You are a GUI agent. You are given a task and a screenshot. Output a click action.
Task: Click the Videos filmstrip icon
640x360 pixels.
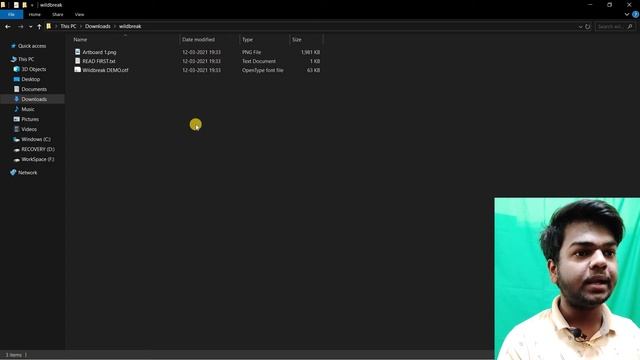[x=17, y=129]
